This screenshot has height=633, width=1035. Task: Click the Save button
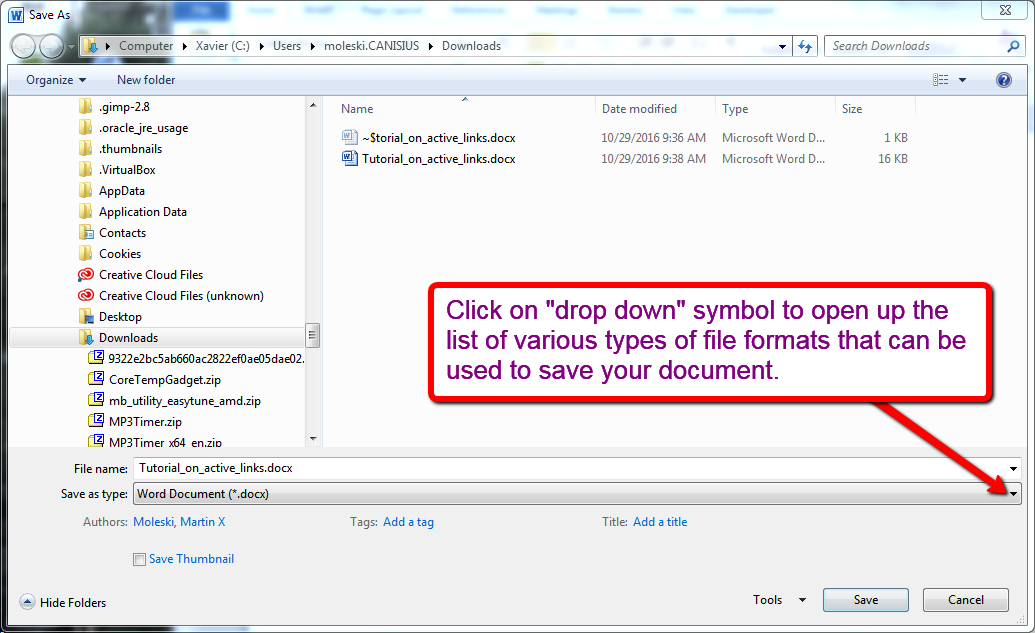865,600
